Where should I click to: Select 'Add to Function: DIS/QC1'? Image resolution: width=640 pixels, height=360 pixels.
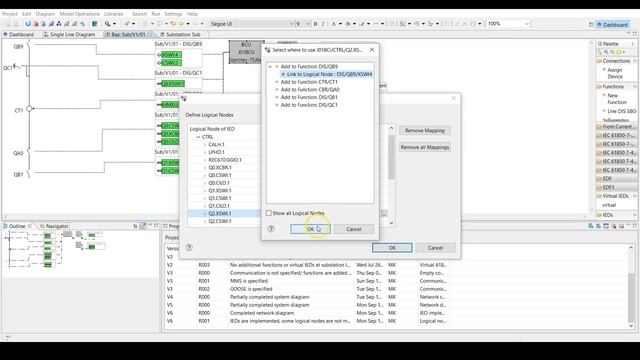309,105
